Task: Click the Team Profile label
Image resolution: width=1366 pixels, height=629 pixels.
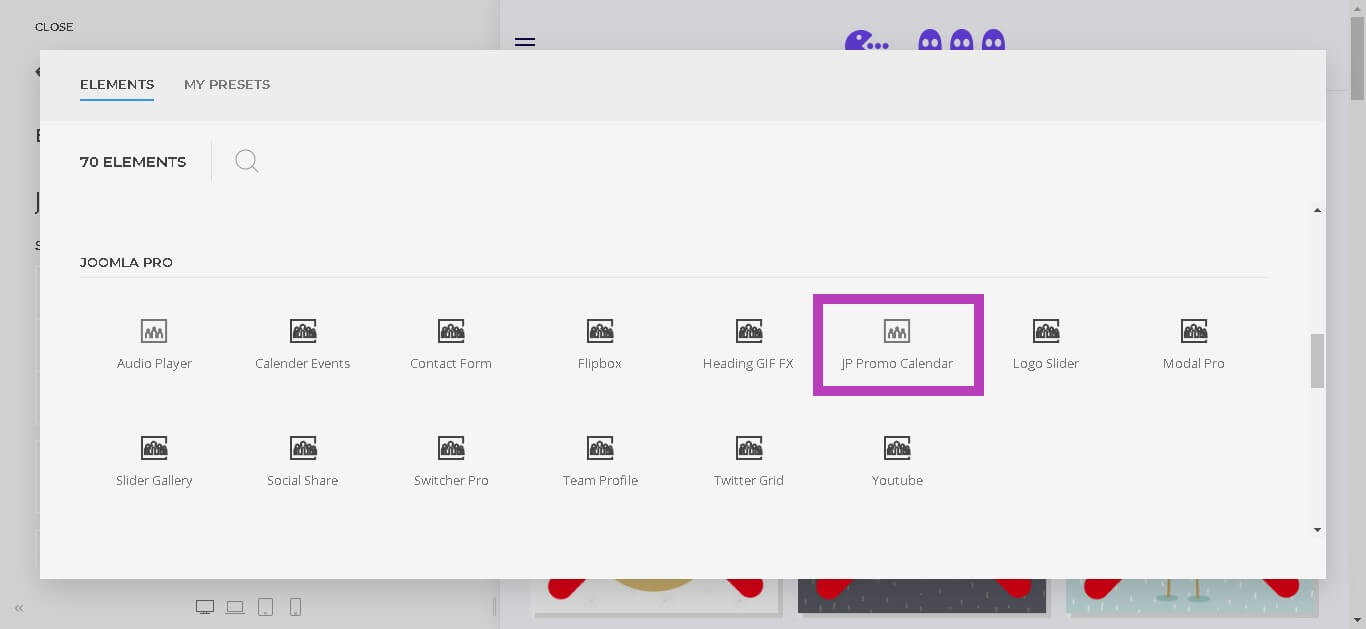Action: click(x=600, y=481)
